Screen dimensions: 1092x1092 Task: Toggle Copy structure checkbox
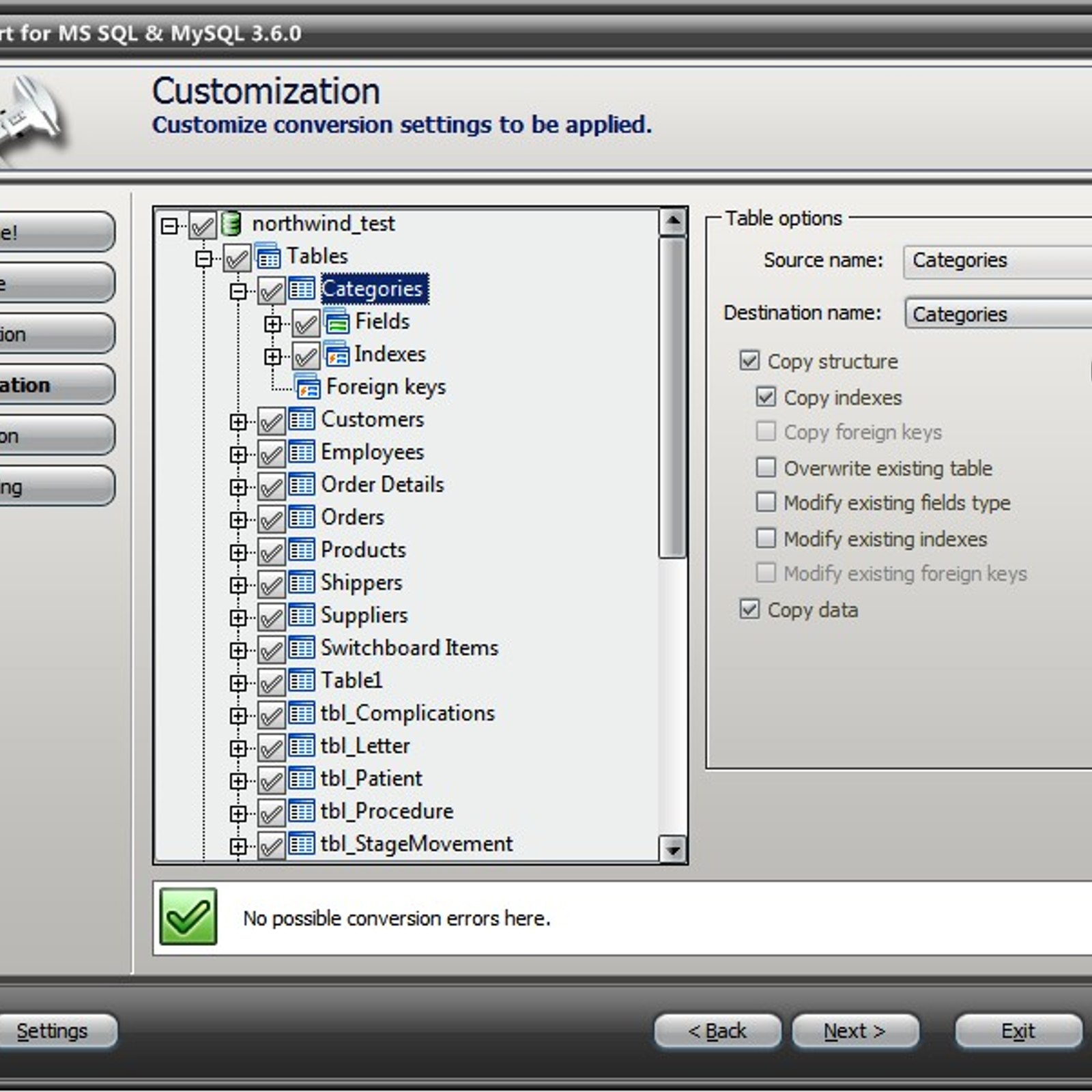coord(749,360)
